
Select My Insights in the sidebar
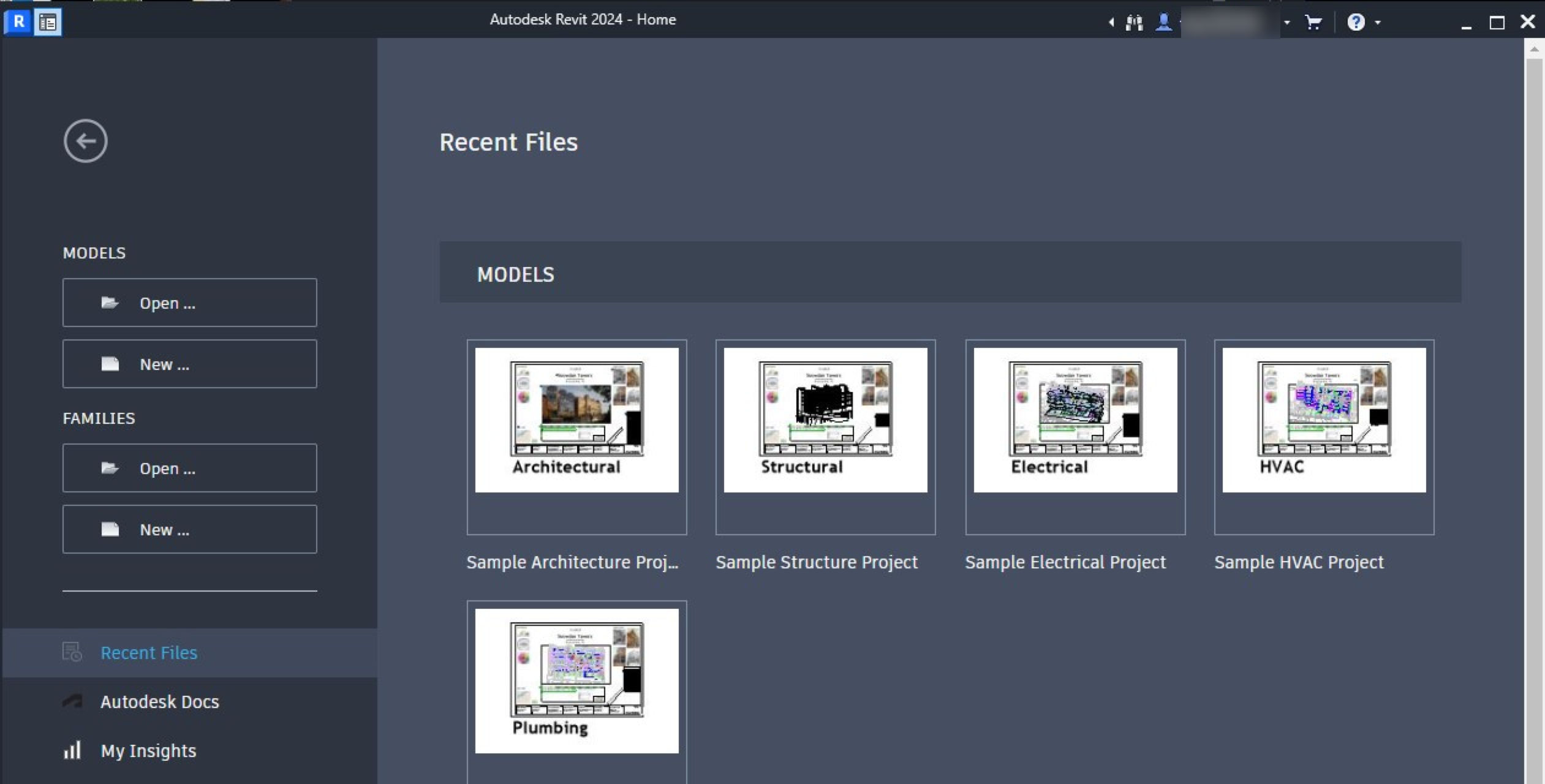tap(148, 750)
